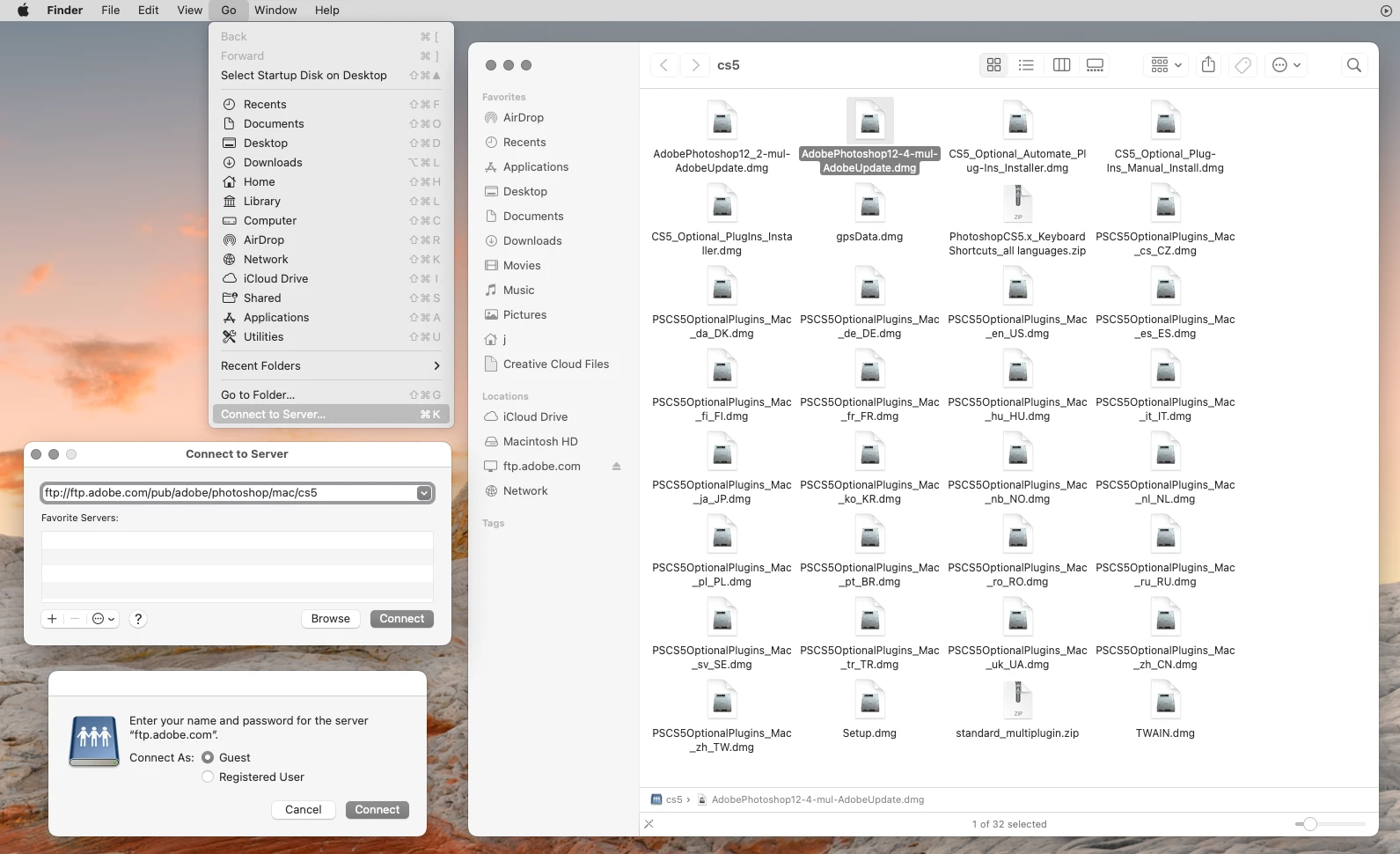
Task: Expand the Recent Folders submenu
Action: tap(331, 366)
